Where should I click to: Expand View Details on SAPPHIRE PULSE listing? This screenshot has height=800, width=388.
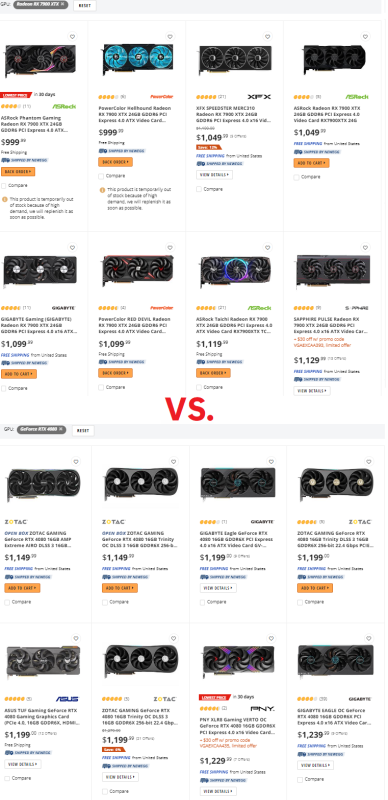311,391
